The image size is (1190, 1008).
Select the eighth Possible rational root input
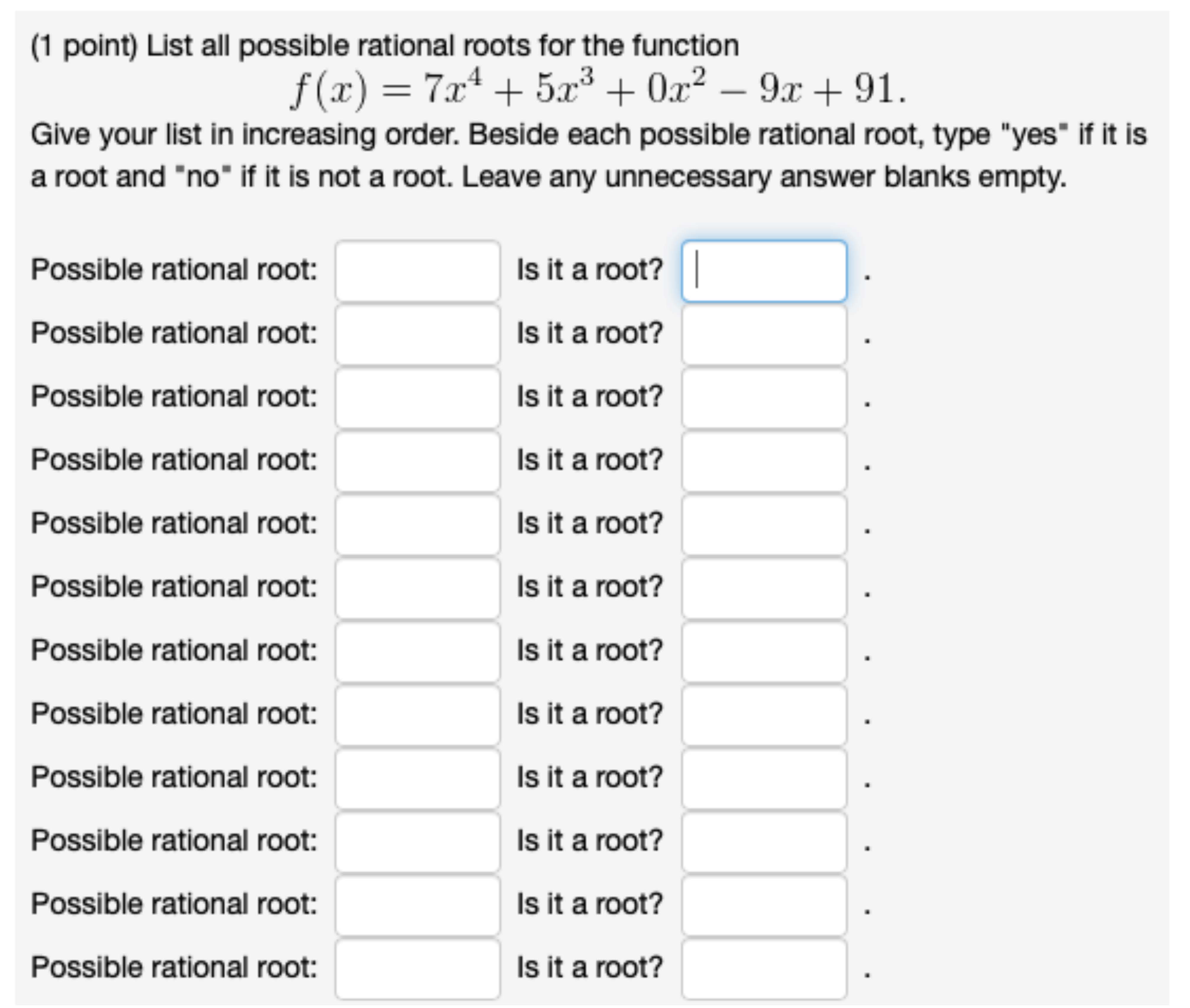417,715
